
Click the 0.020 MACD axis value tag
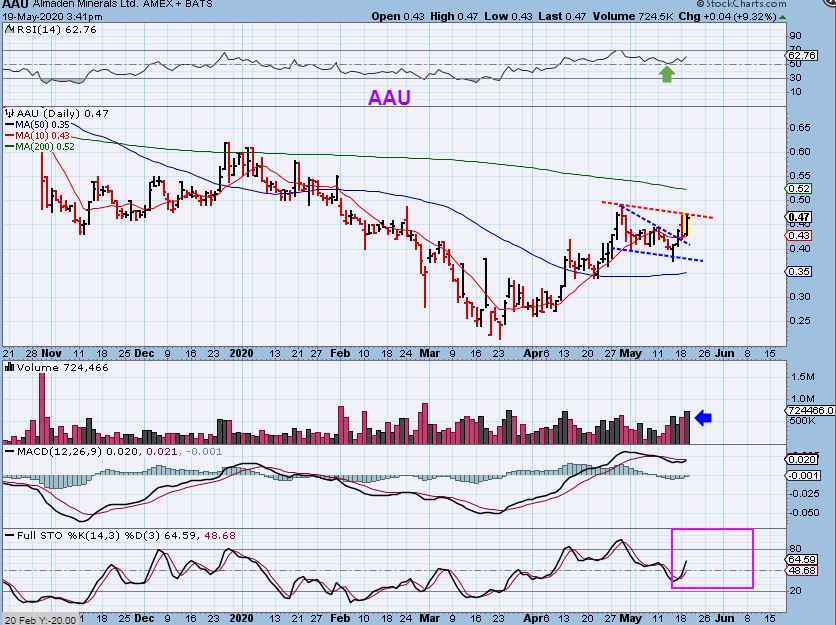[x=802, y=459]
